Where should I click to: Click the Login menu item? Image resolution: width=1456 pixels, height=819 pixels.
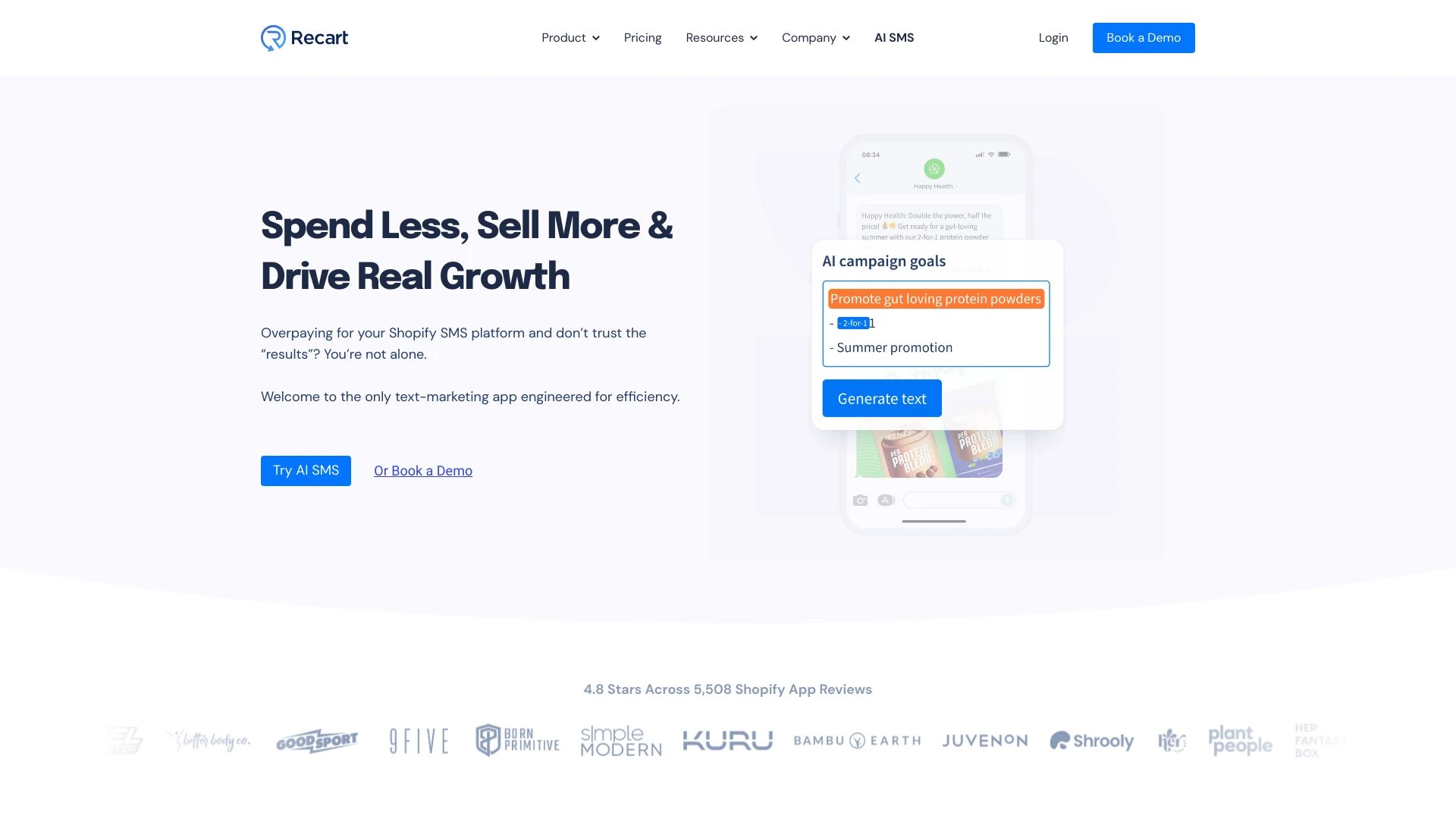tap(1053, 37)
